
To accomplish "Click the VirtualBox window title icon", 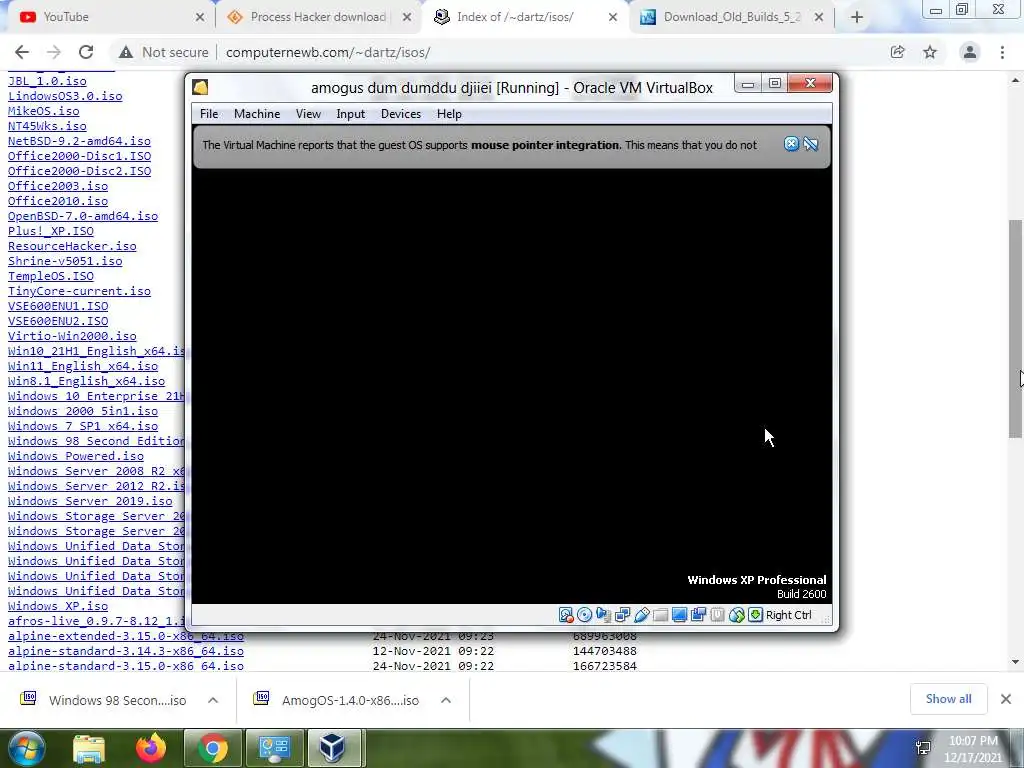I will pos(200,87).
